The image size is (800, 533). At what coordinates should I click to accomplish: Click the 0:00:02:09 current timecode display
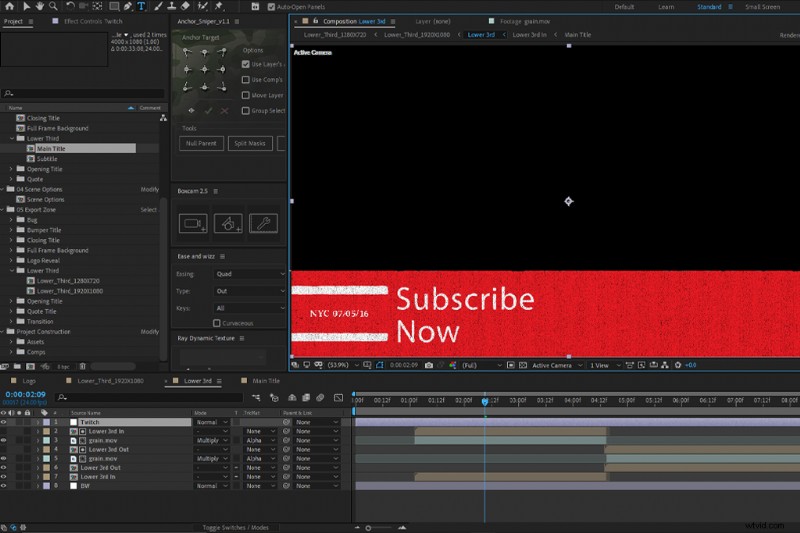26,394
